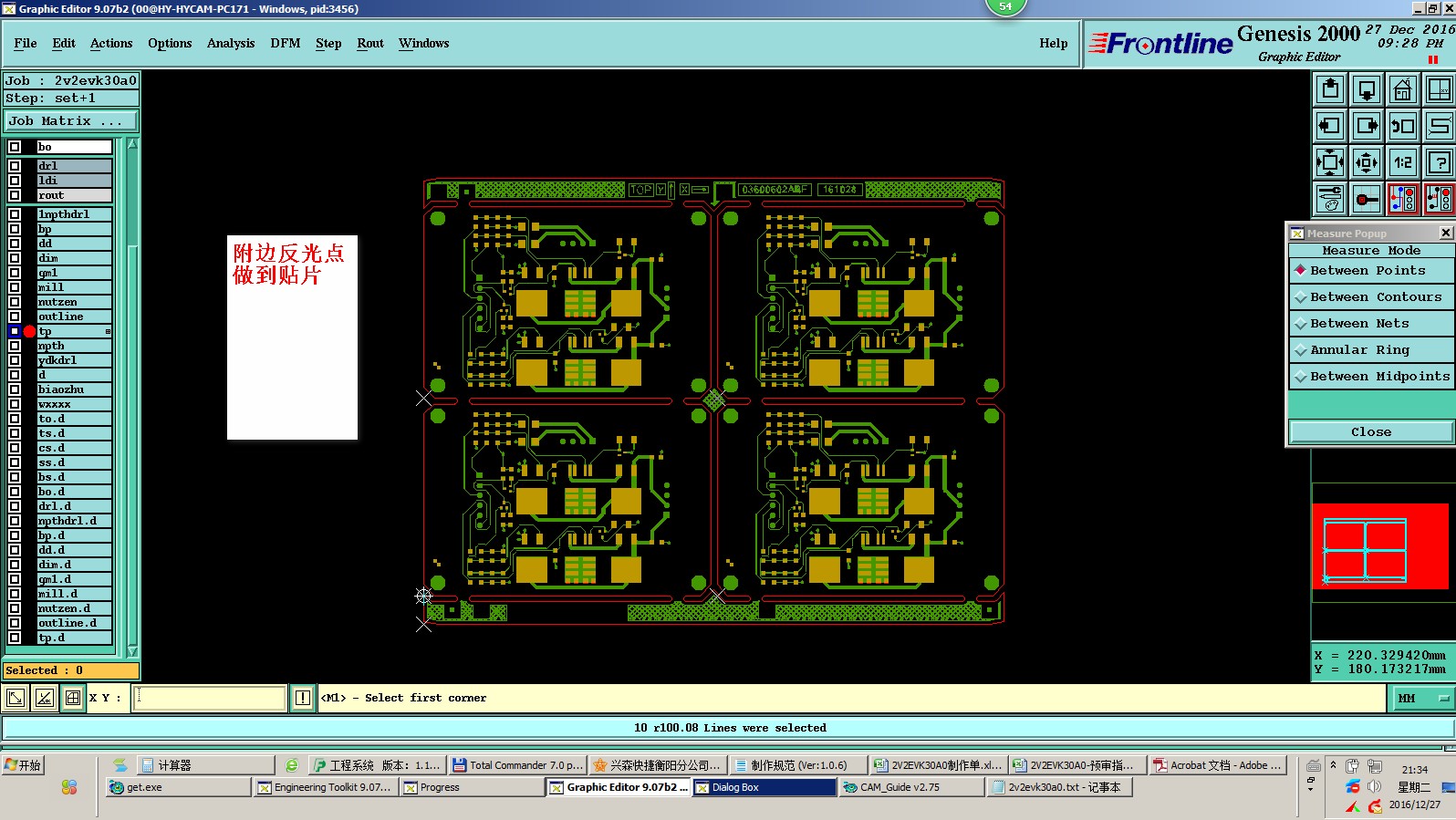Click the Start button on the taskbar
The height and width of the screenshot is (820, 1456).
24,765
